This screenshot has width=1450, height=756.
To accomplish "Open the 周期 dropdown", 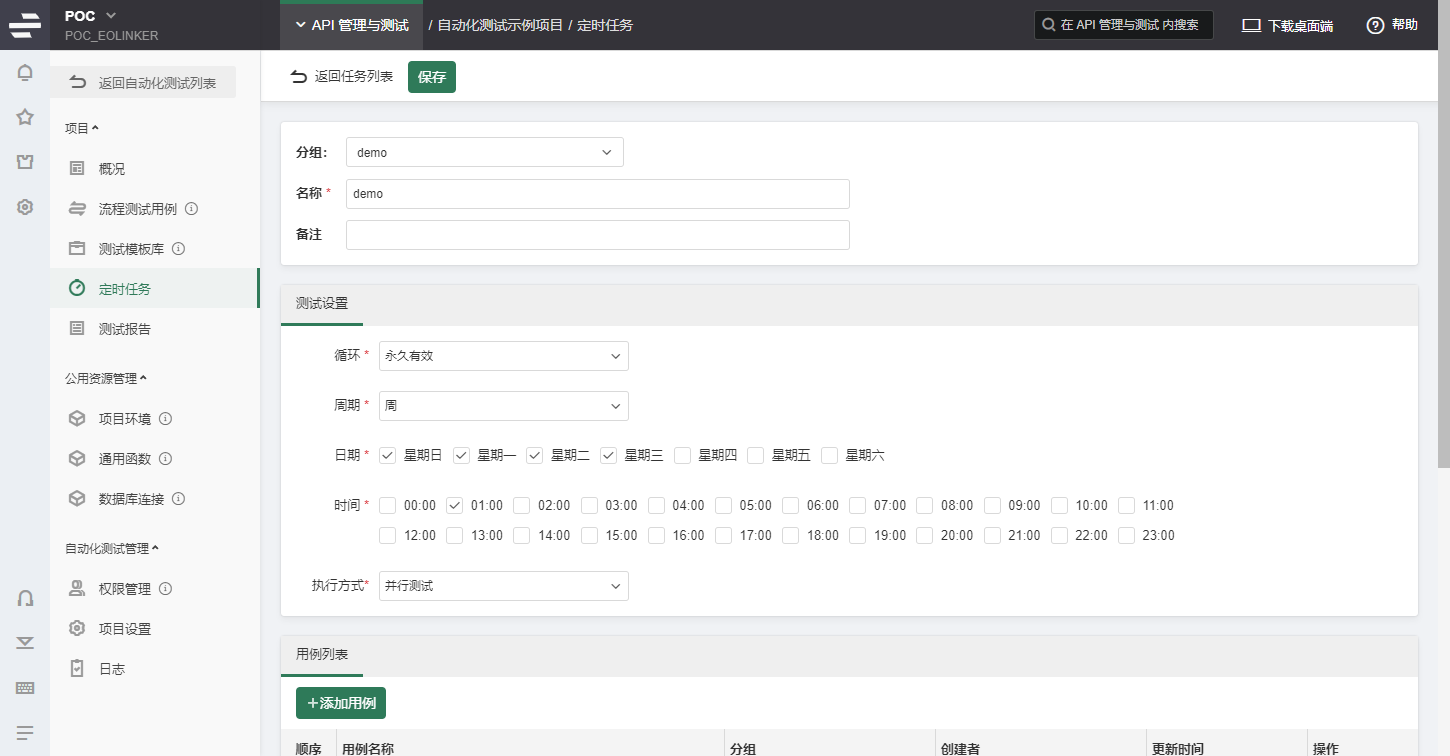I will click(x=503, y=406).
